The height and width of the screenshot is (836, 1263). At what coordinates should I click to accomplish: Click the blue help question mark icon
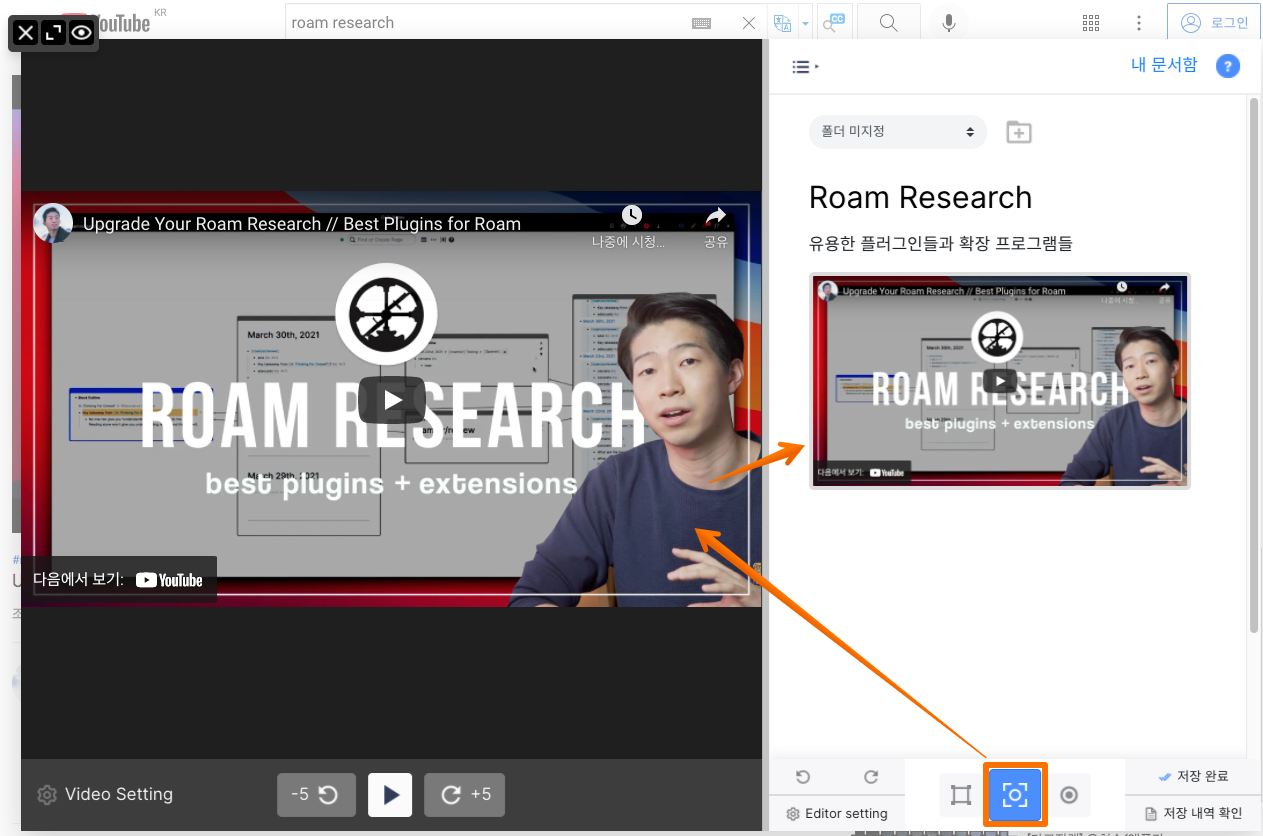[1228, 66]
